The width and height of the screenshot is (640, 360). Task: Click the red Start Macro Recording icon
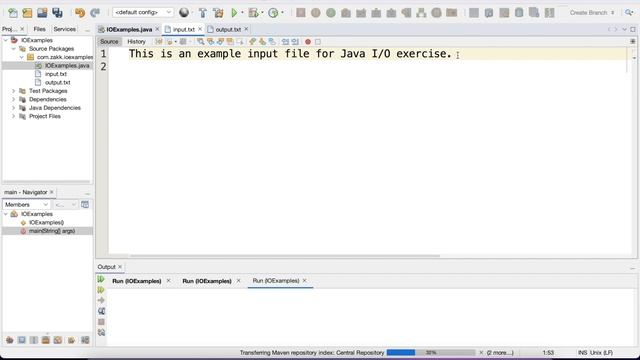coord(308,42)
